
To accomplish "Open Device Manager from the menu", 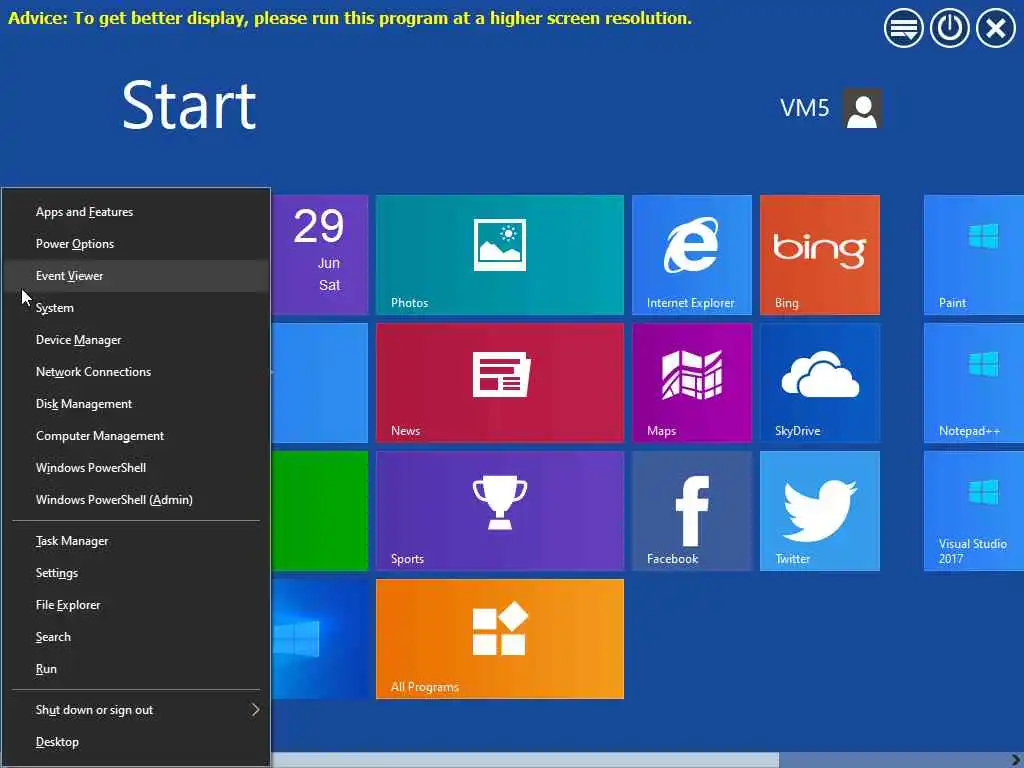I will click(136, 340).
